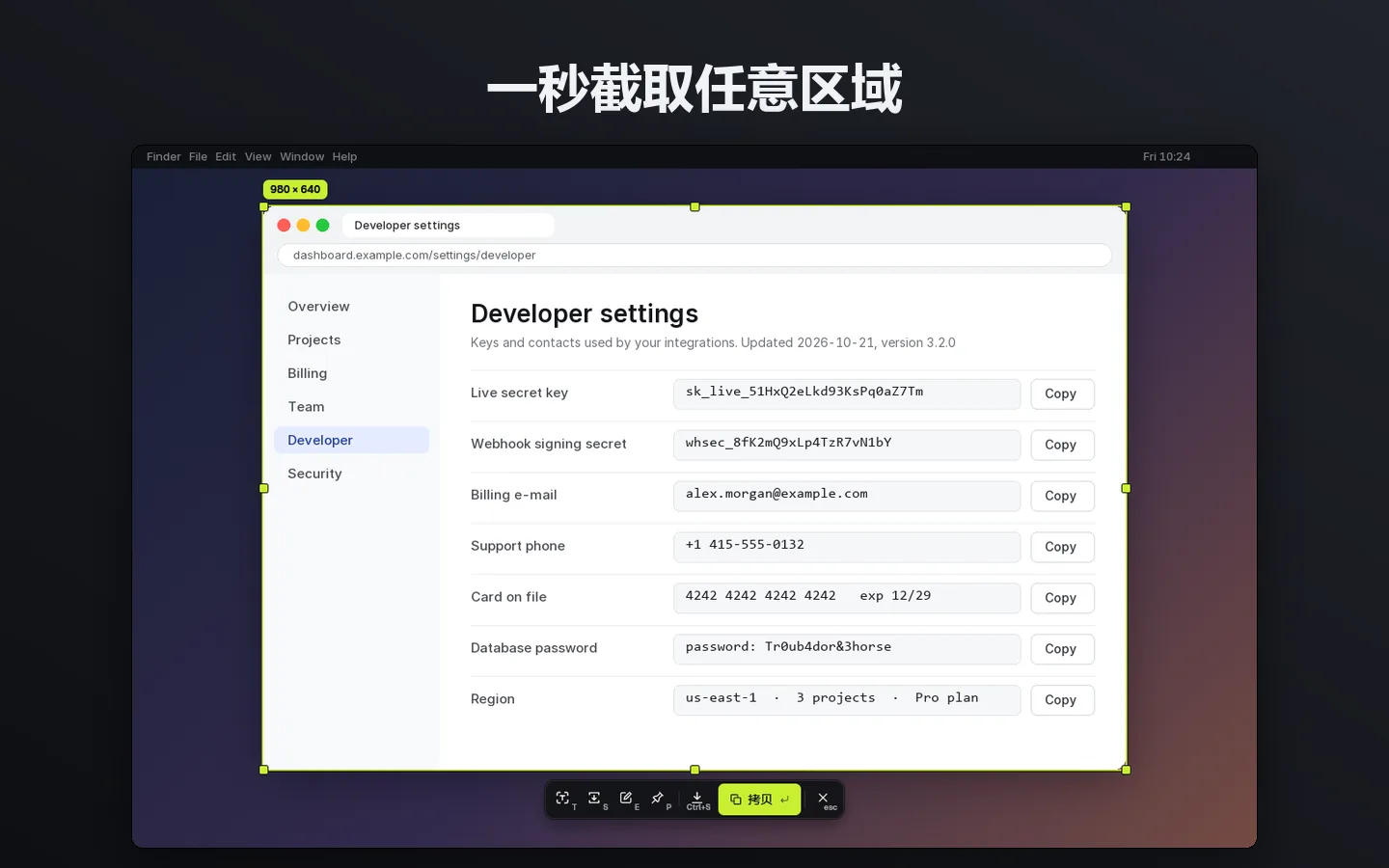Image resolution: width=1389 pixels, height=868 pixels.
Task: Click the text recognition (T) icon
Action: coord(564,799)
